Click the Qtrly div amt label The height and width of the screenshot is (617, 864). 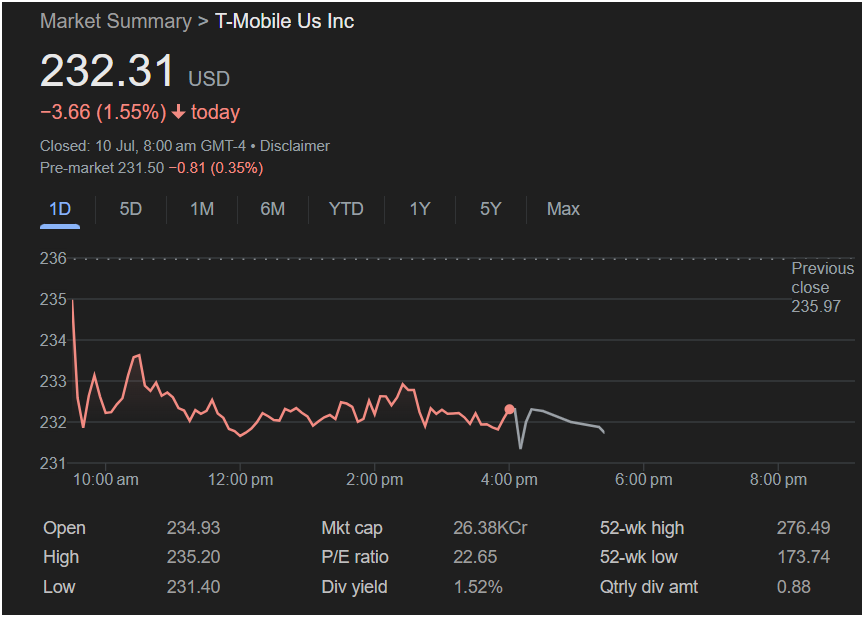pos(649,587)
